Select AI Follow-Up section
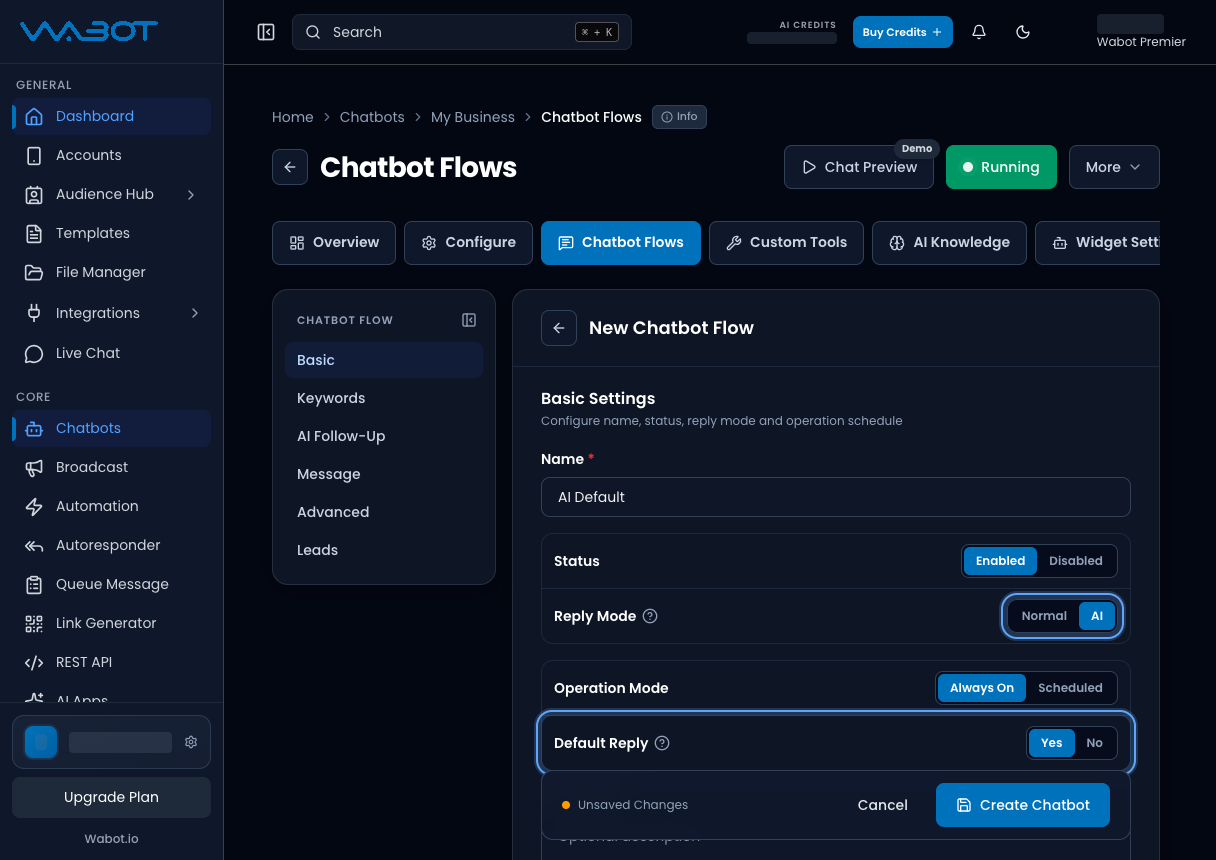The height and width of the screenshot is (860, 1216). 384,436
